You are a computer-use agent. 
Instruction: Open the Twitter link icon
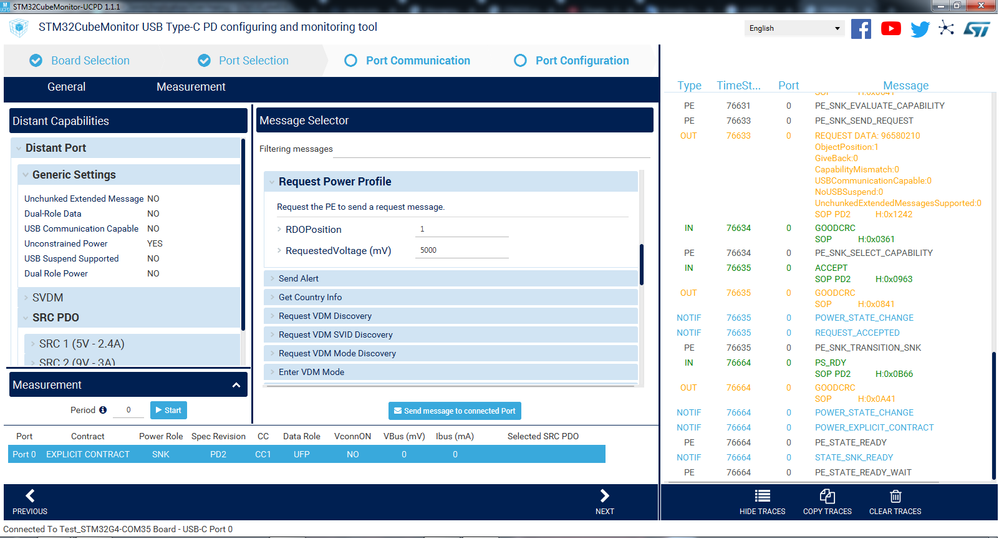[920, 29]
